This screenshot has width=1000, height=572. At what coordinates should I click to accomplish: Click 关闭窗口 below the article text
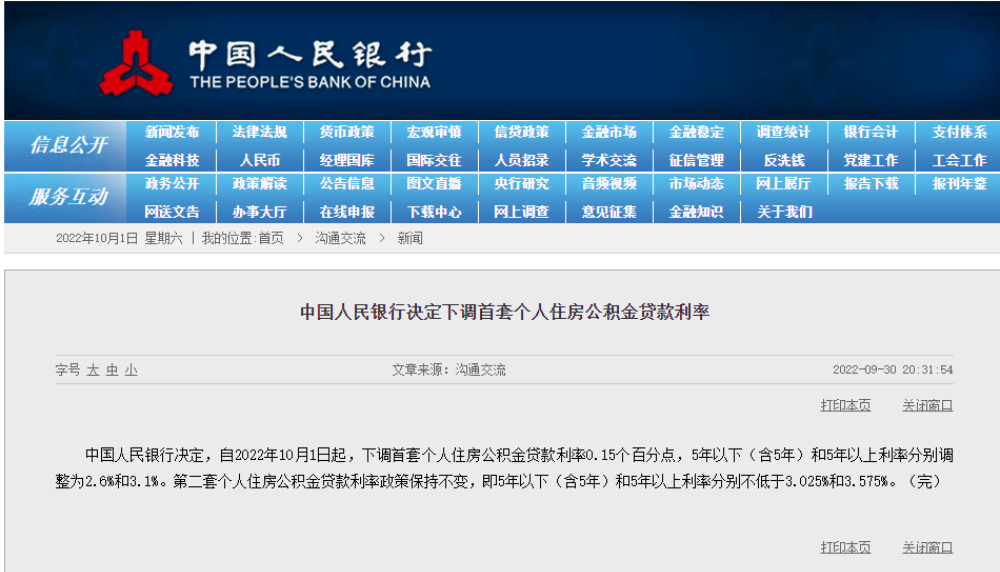(x=927, y=547)
